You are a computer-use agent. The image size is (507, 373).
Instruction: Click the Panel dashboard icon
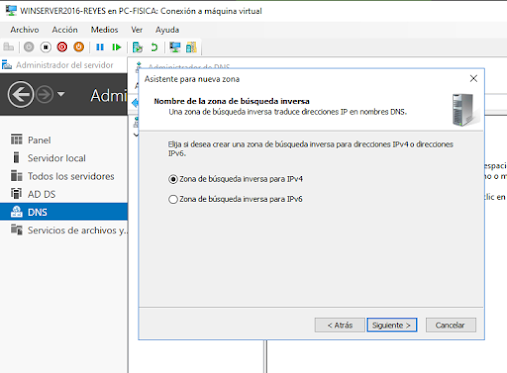click(17, 139)
